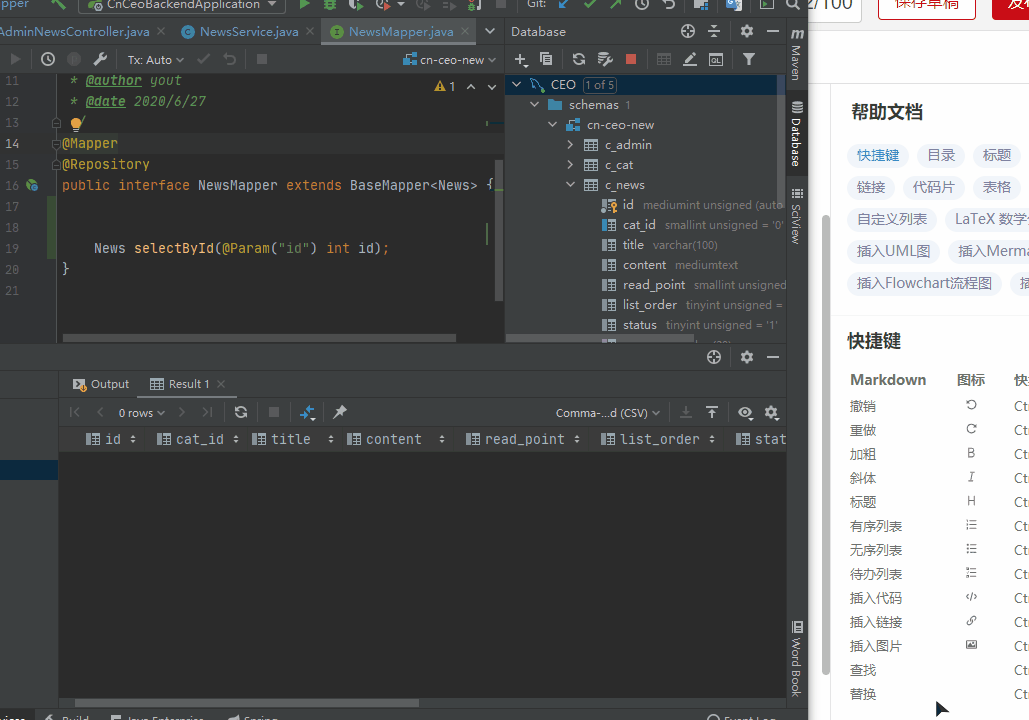
Task: Click the 链接 help tag
Action: tap(871, 187)
